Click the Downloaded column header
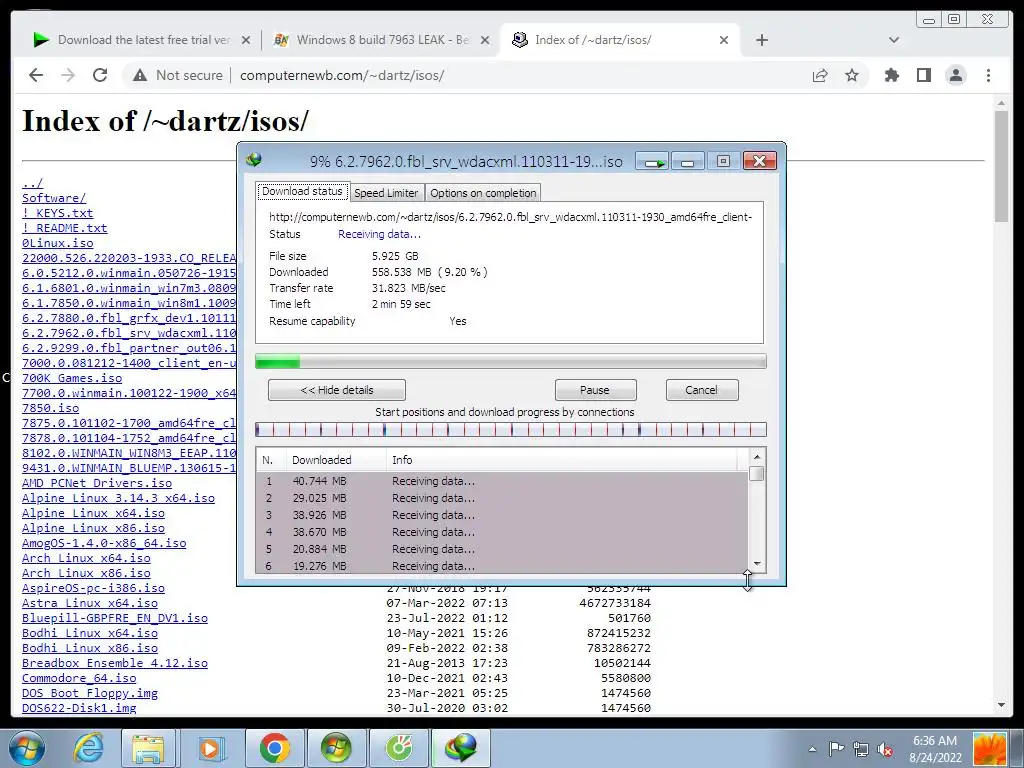 tap(336, 460)
